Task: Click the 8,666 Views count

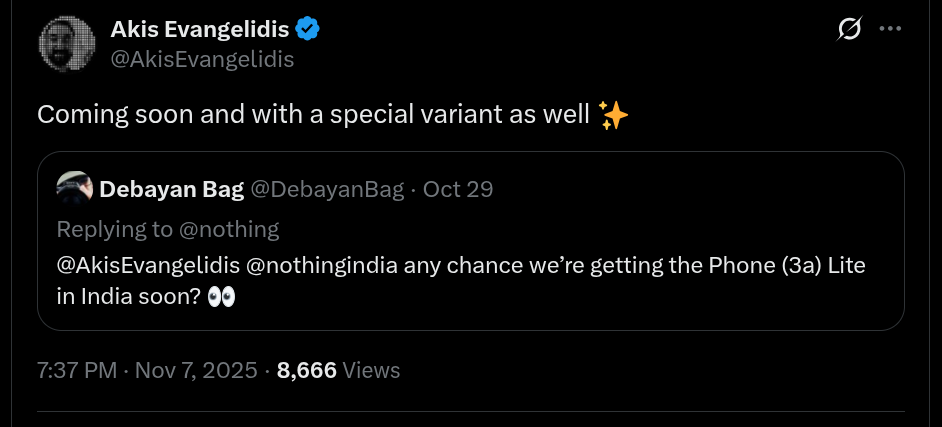Action: tap(338, 370)
